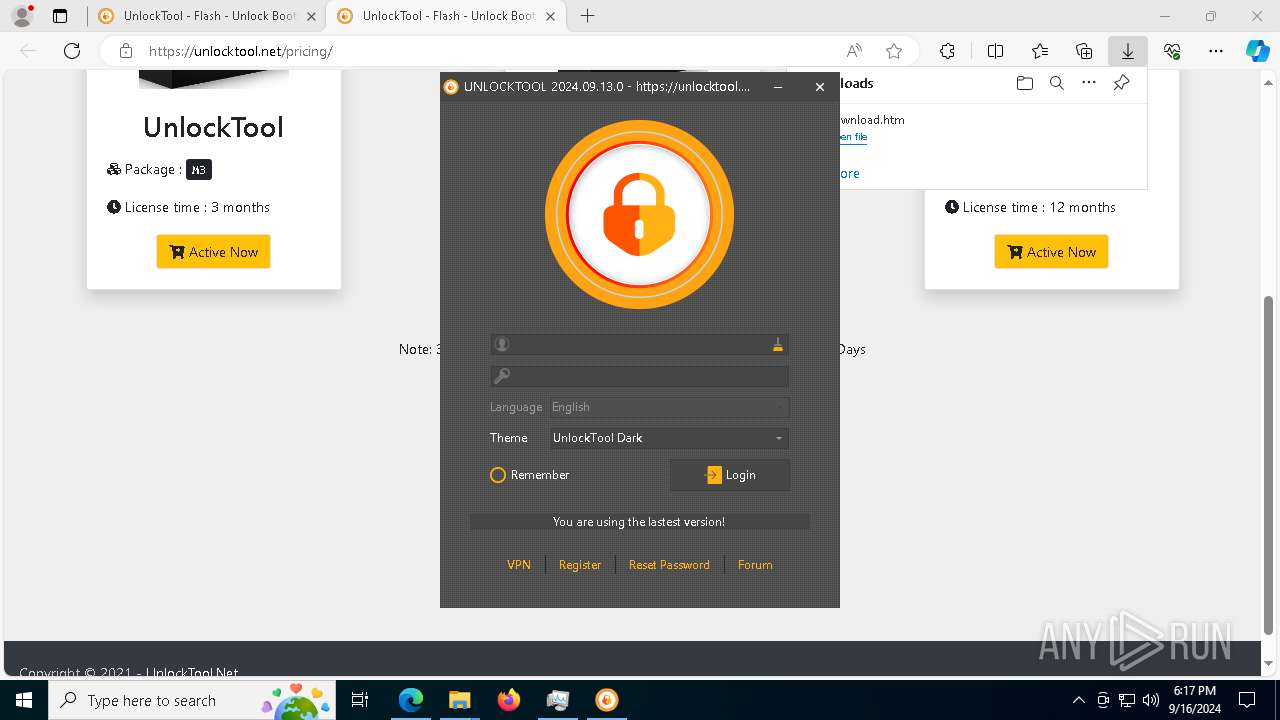The height and width of the screenshot is (720, 1280).
Task: Focus the password input field
Action: click(x=639, y=376)
